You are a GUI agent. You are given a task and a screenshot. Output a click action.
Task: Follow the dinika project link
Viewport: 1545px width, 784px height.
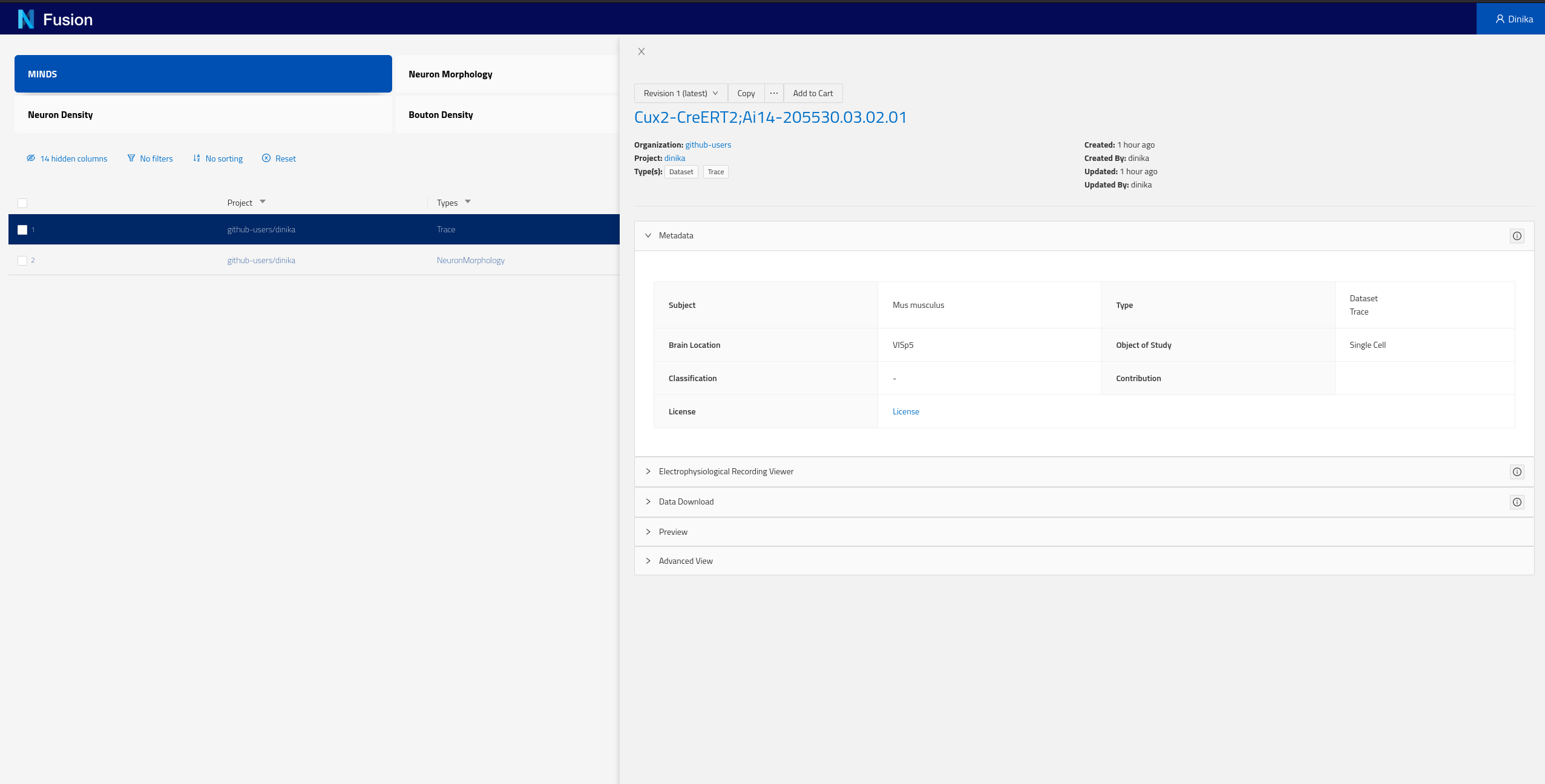tap(675, 158)
